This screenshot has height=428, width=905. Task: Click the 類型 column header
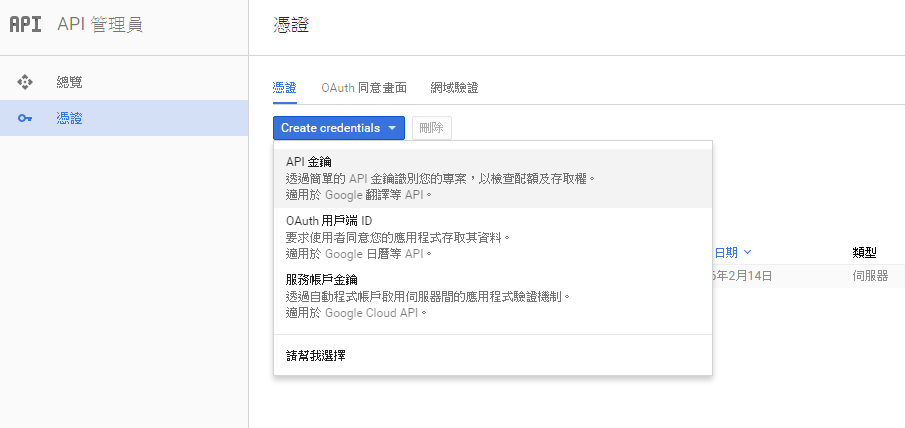[864, 252]
